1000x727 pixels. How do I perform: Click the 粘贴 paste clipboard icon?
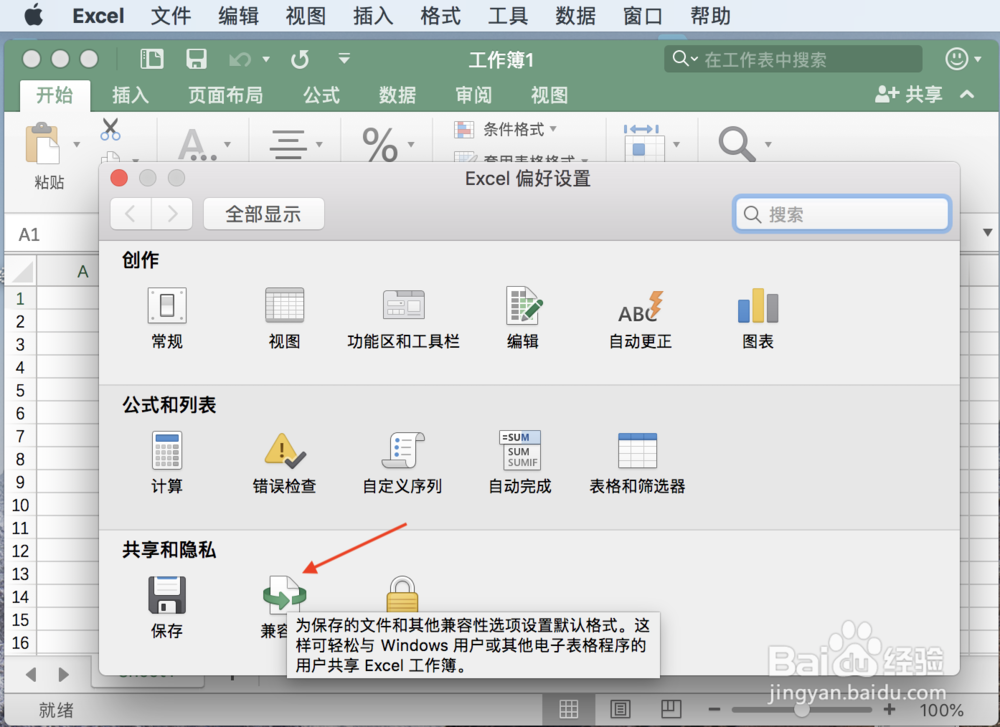click(44, 145)
